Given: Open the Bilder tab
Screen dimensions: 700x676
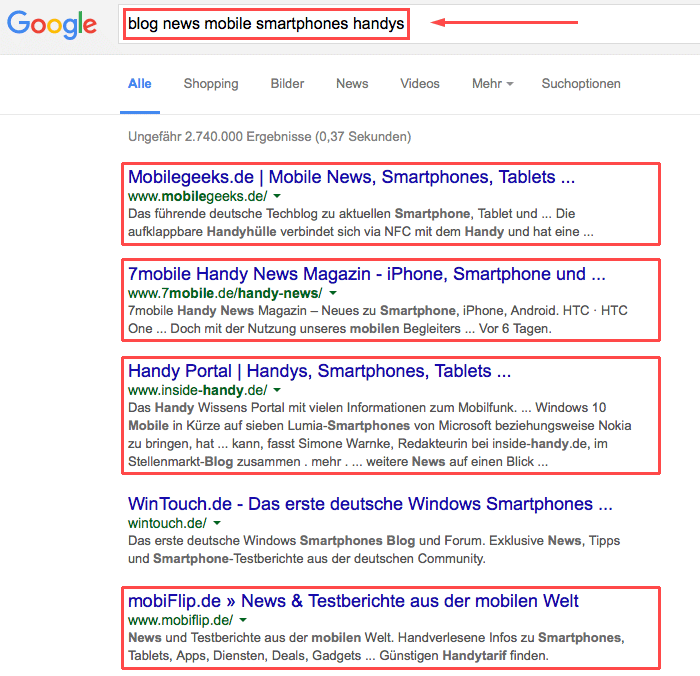Looking at the screenshot, I should click(x=287, y=83).
